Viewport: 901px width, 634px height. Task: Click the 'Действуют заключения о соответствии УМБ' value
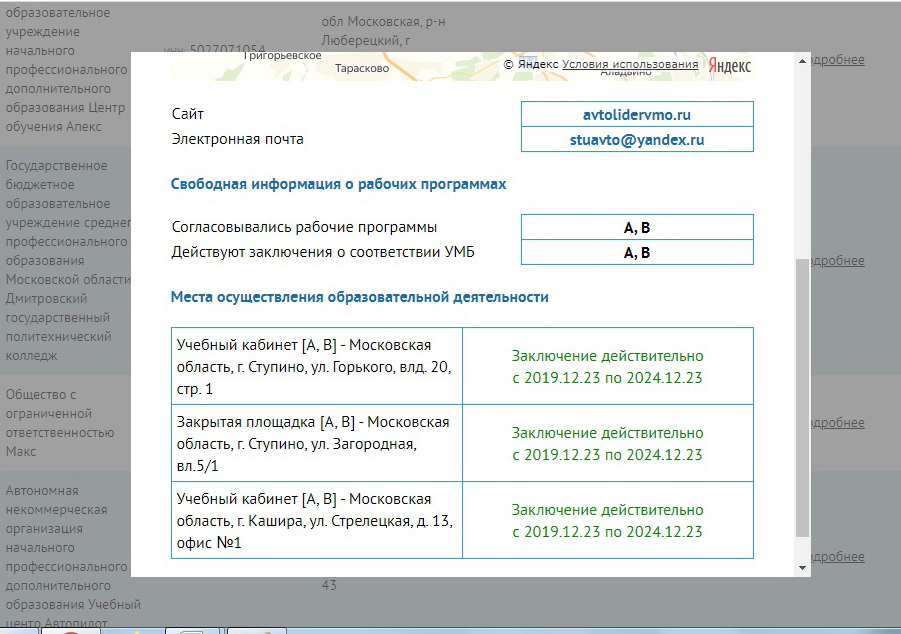coord(637,252)
